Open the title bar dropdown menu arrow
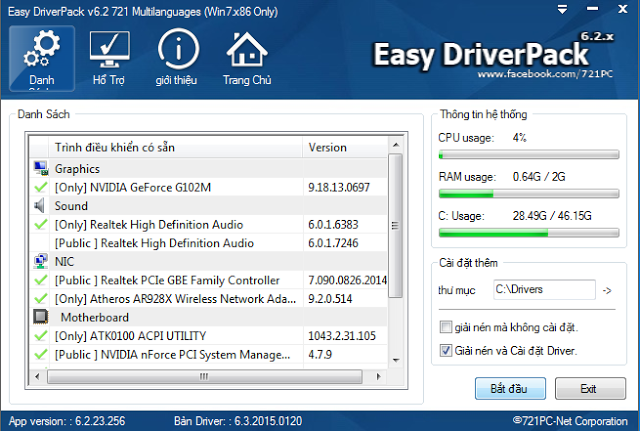 pyautogui.click(x=562, y=9)
